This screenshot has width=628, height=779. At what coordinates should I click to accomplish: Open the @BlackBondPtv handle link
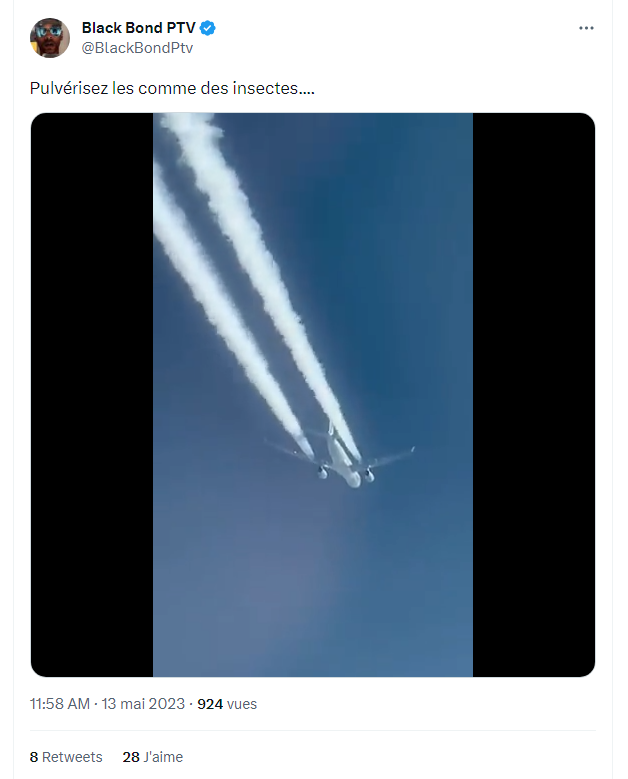pyautogui.click(x=137, y=47)
